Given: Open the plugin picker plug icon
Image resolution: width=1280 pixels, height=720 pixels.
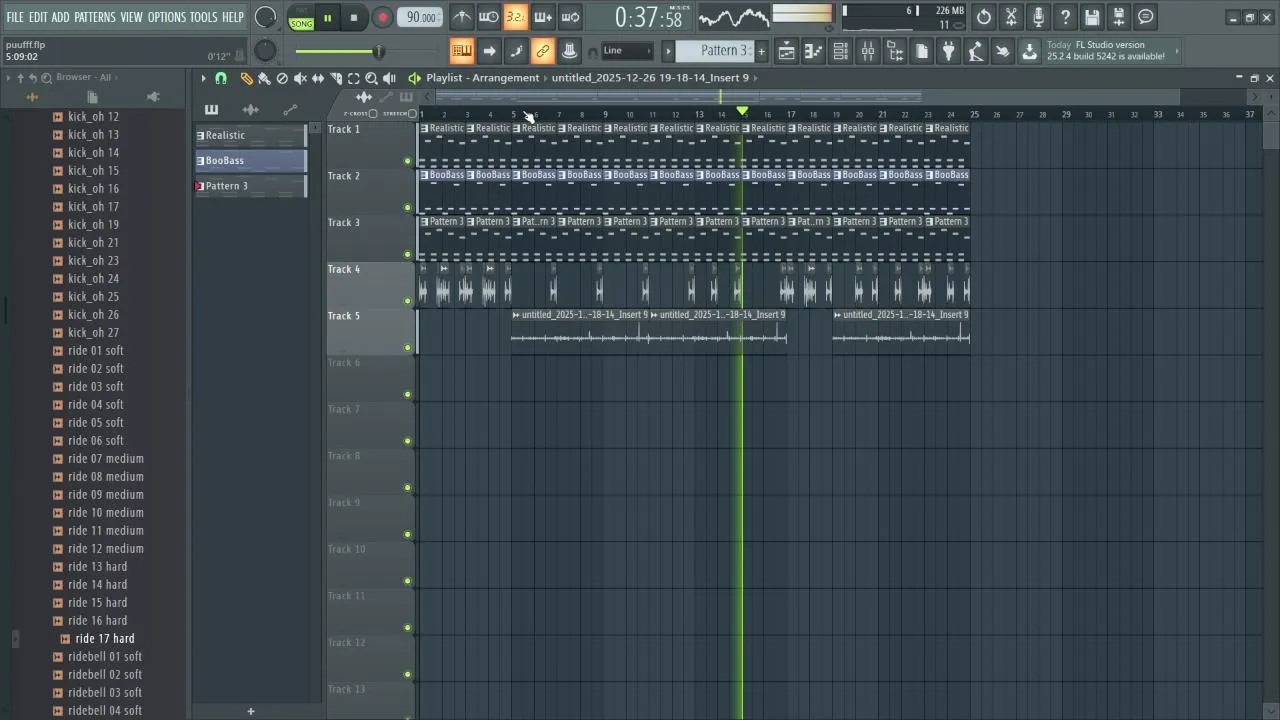Looking at the screenshot, I should pos(949,51).
